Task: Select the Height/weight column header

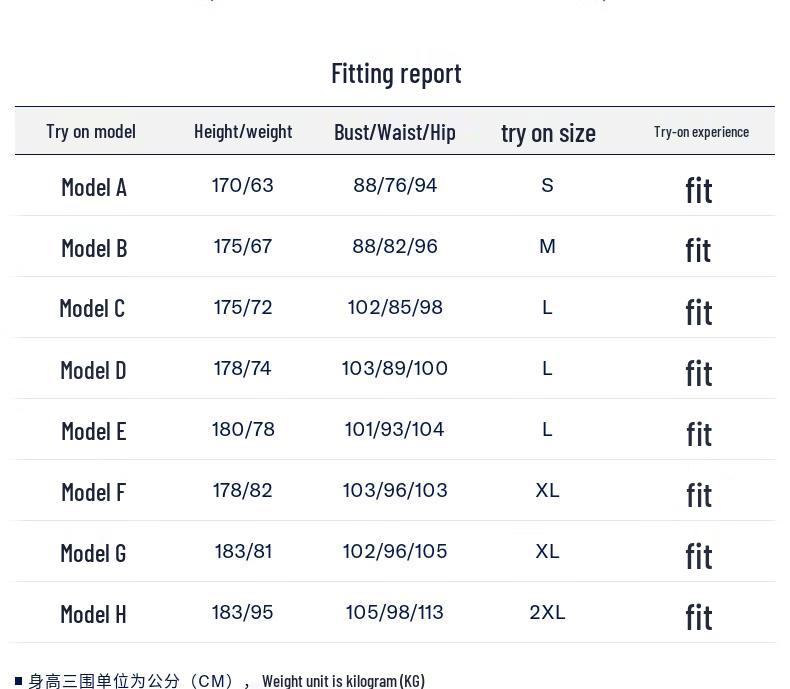Action: [243, 131]
